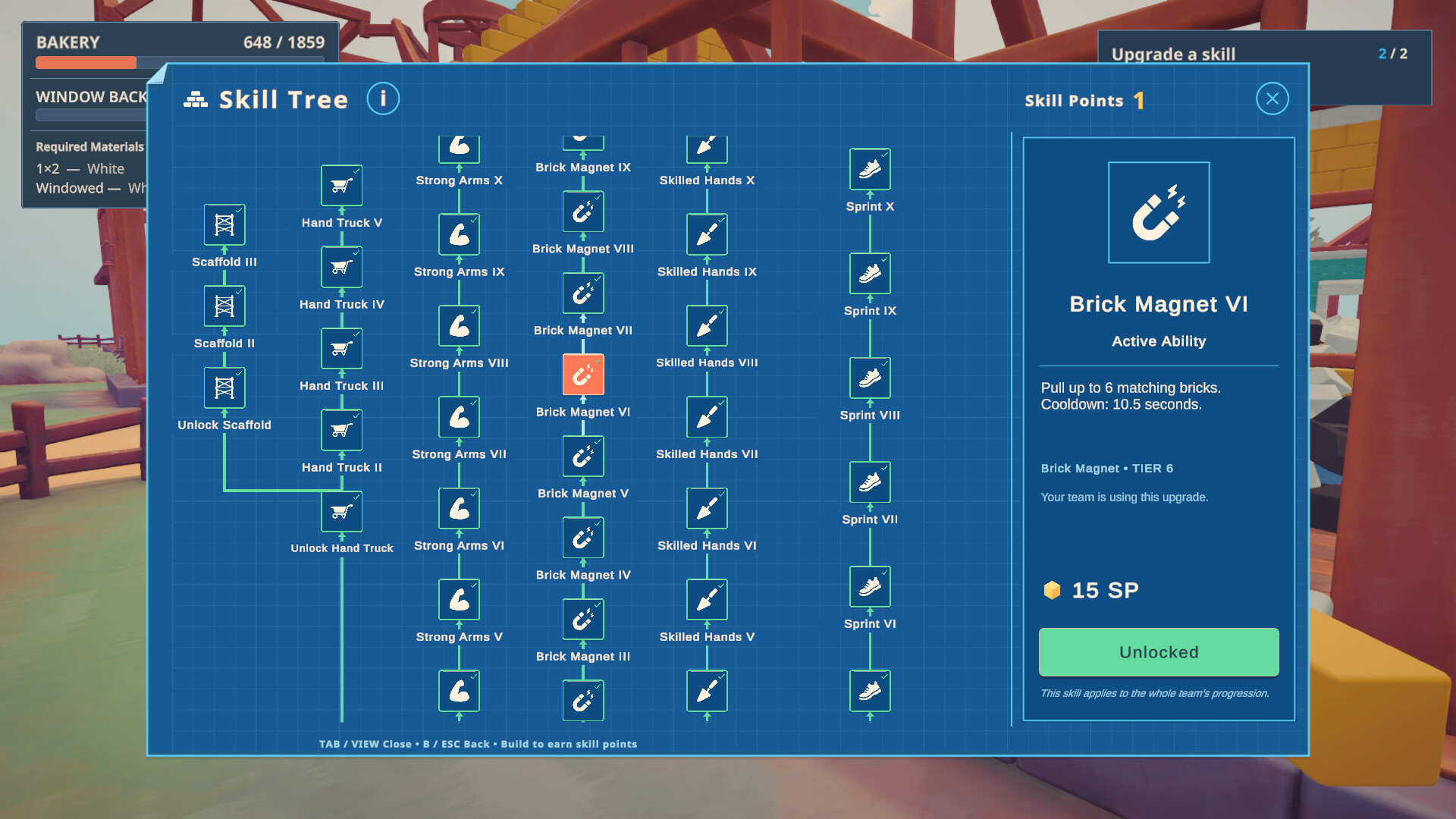Screen dimensions: 1456x819
Task: Click the Strong Arms X label
Action: (459, 180)
